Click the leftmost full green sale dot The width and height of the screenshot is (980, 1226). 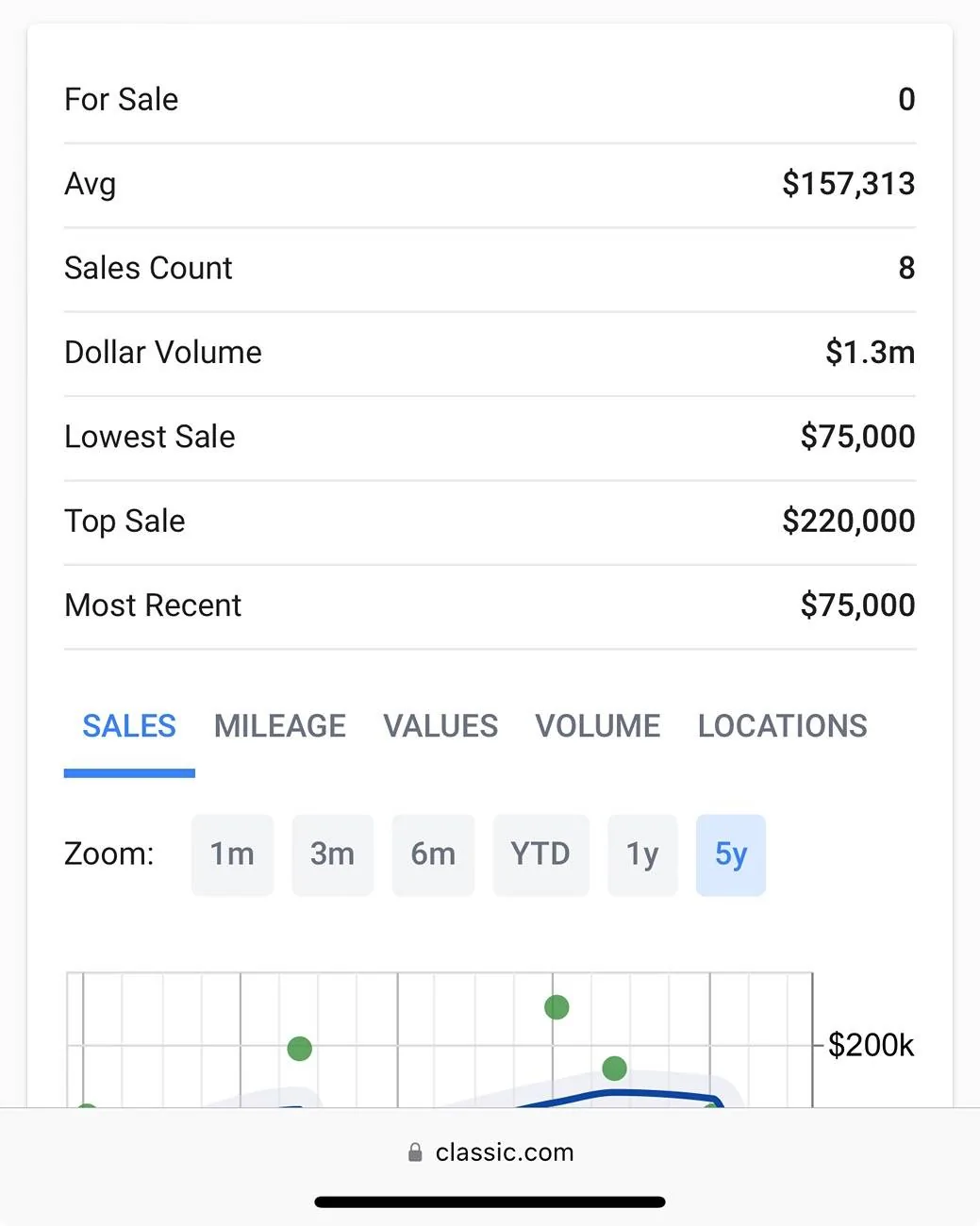click(x=299, y=1049)
